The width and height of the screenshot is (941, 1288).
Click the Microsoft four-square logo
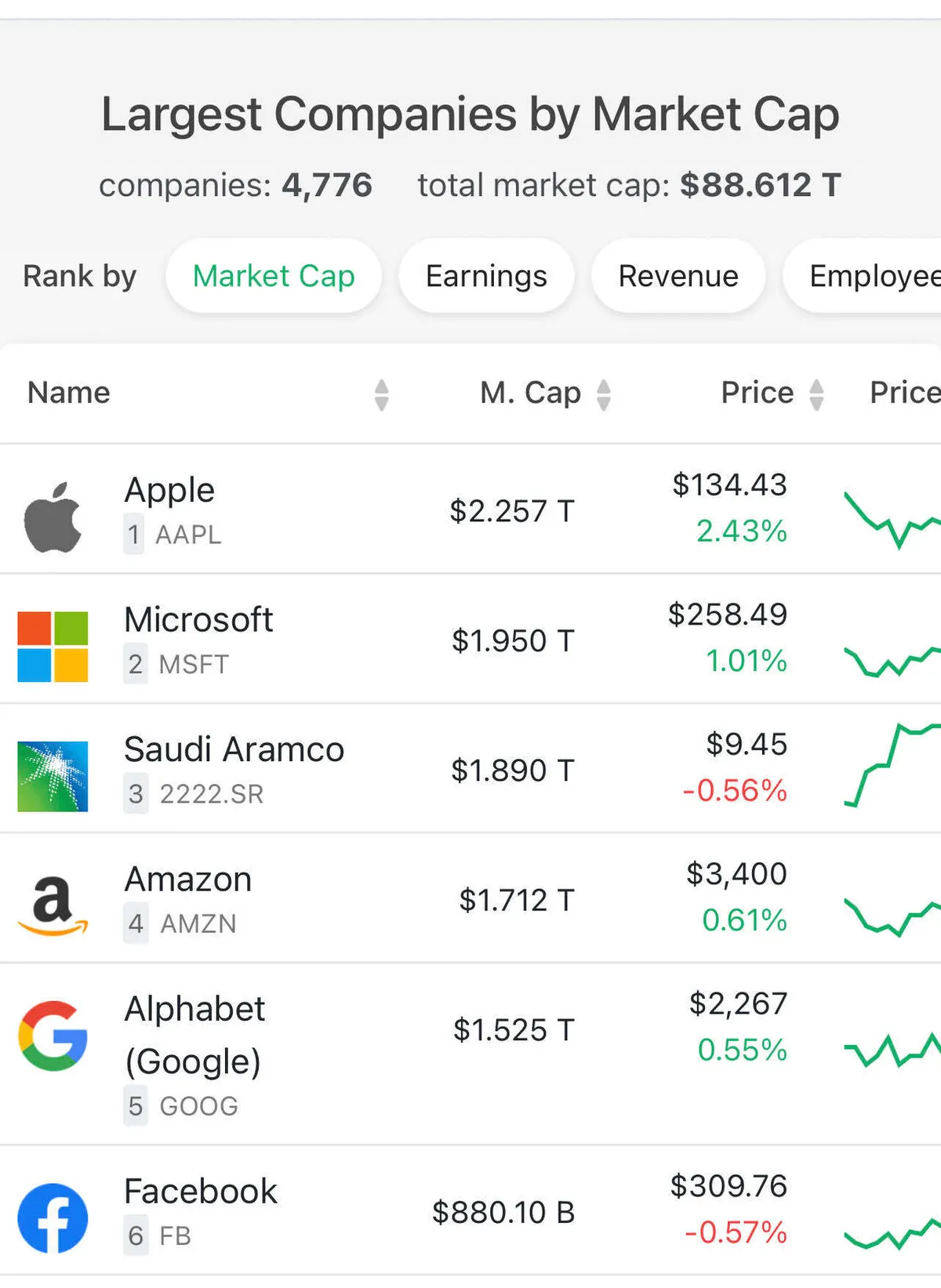click(x=53, y=647)
